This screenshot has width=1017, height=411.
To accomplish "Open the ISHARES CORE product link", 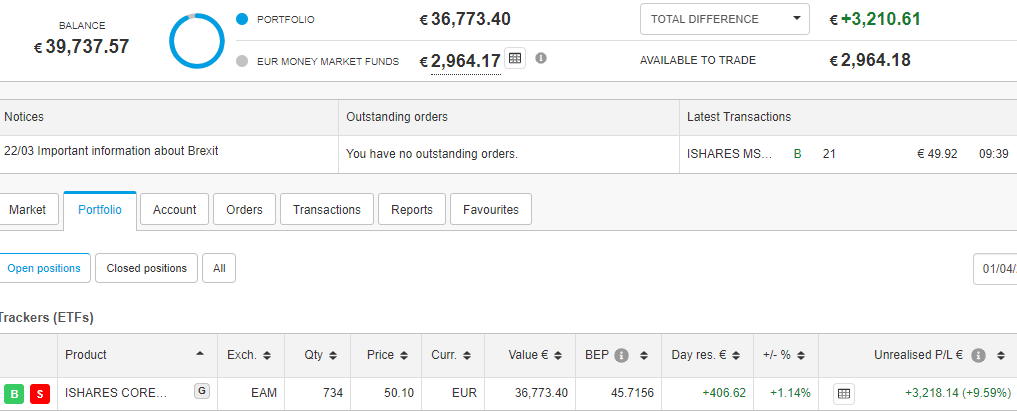I will click(x=116, y=393).
